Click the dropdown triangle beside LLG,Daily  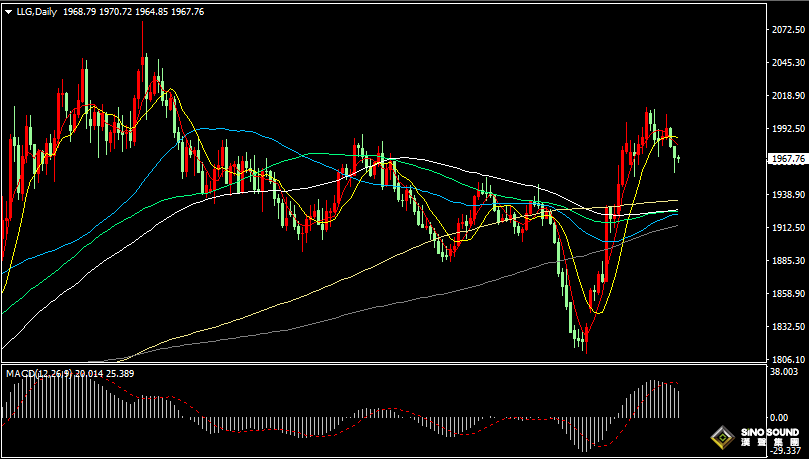pos(8,11)
